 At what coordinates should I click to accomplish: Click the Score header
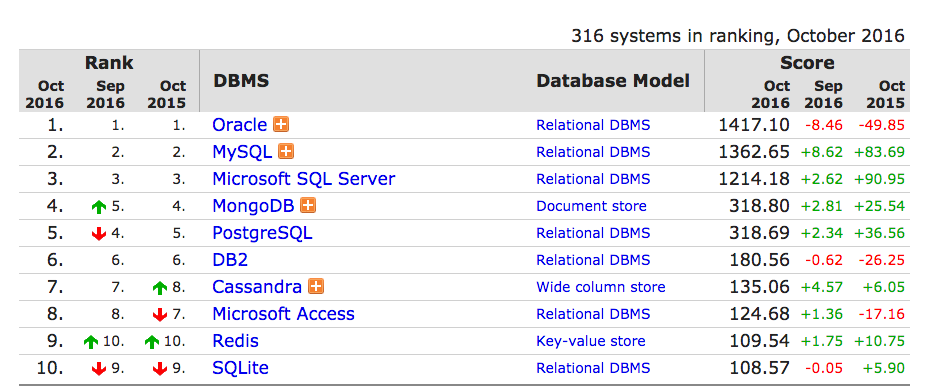click(x=807, y=62)
